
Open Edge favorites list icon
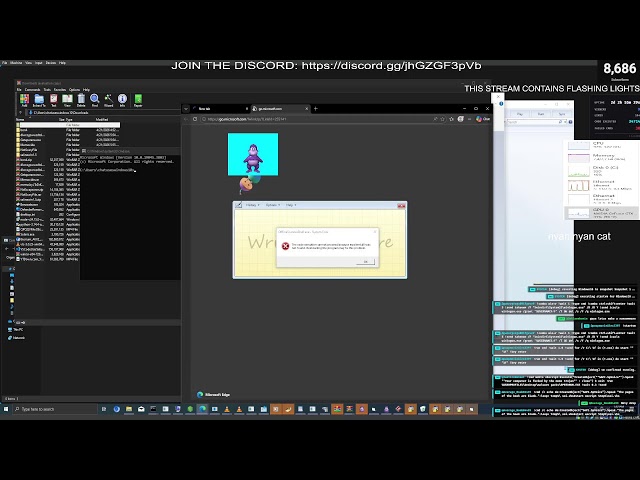coord(451,119)
